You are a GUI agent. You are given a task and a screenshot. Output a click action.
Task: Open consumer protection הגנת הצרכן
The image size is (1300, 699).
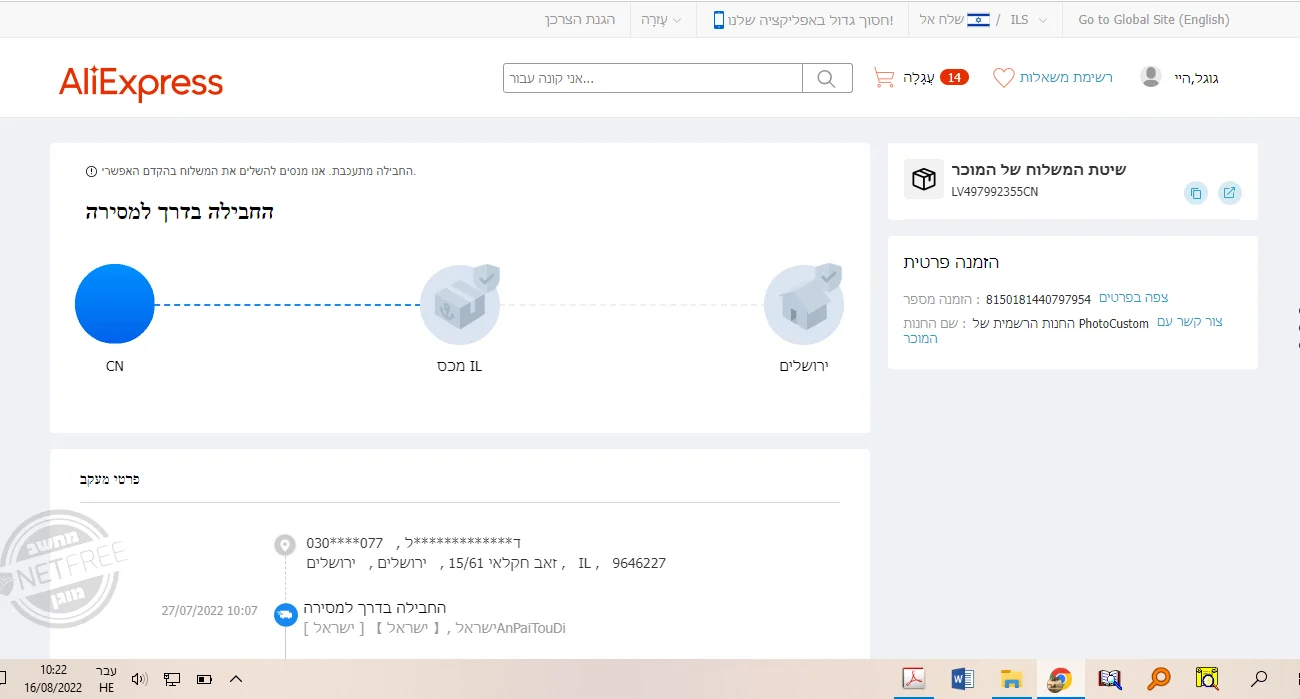click(x=580, y=19)
